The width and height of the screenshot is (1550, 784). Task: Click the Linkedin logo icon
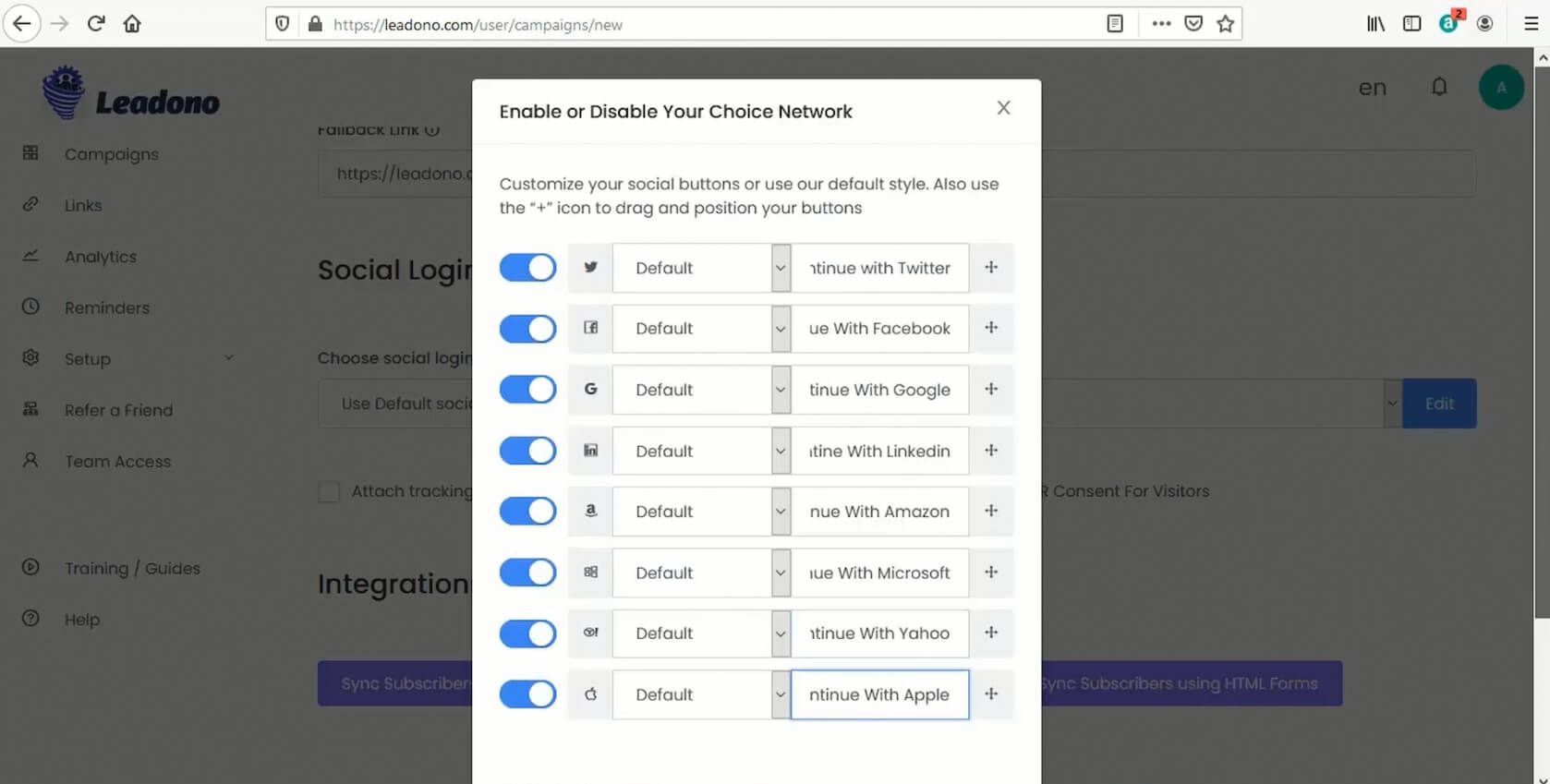pos(590,450)
